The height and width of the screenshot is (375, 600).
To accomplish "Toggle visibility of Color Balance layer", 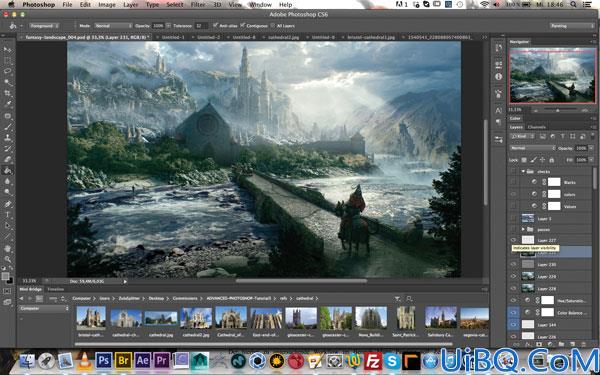I will (x=514, y=313).
